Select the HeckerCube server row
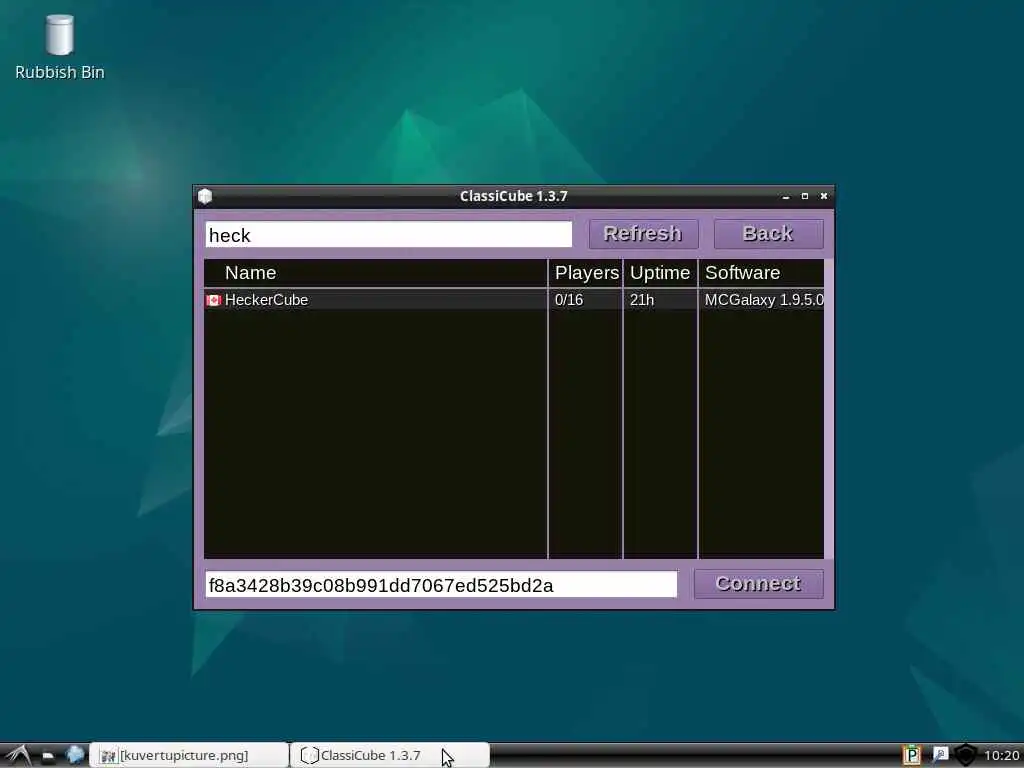 [514, 300]
